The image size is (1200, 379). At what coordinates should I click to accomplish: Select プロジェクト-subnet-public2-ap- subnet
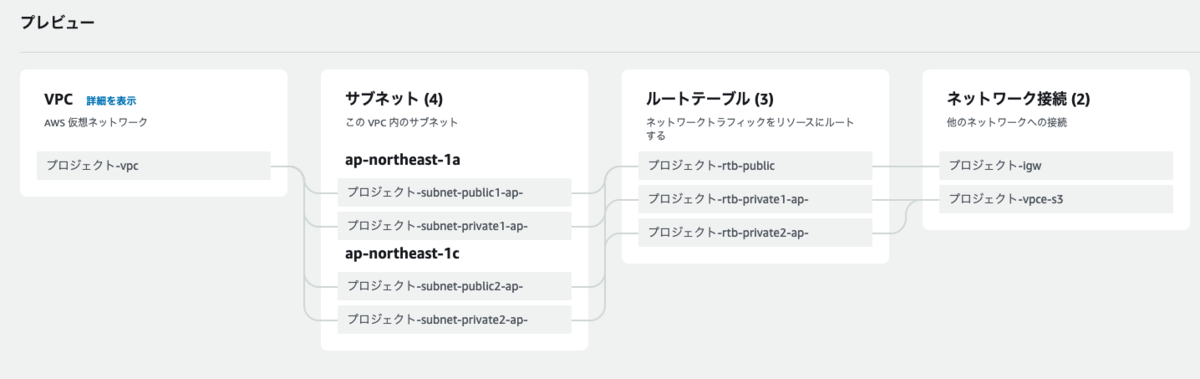click(454, 286)
